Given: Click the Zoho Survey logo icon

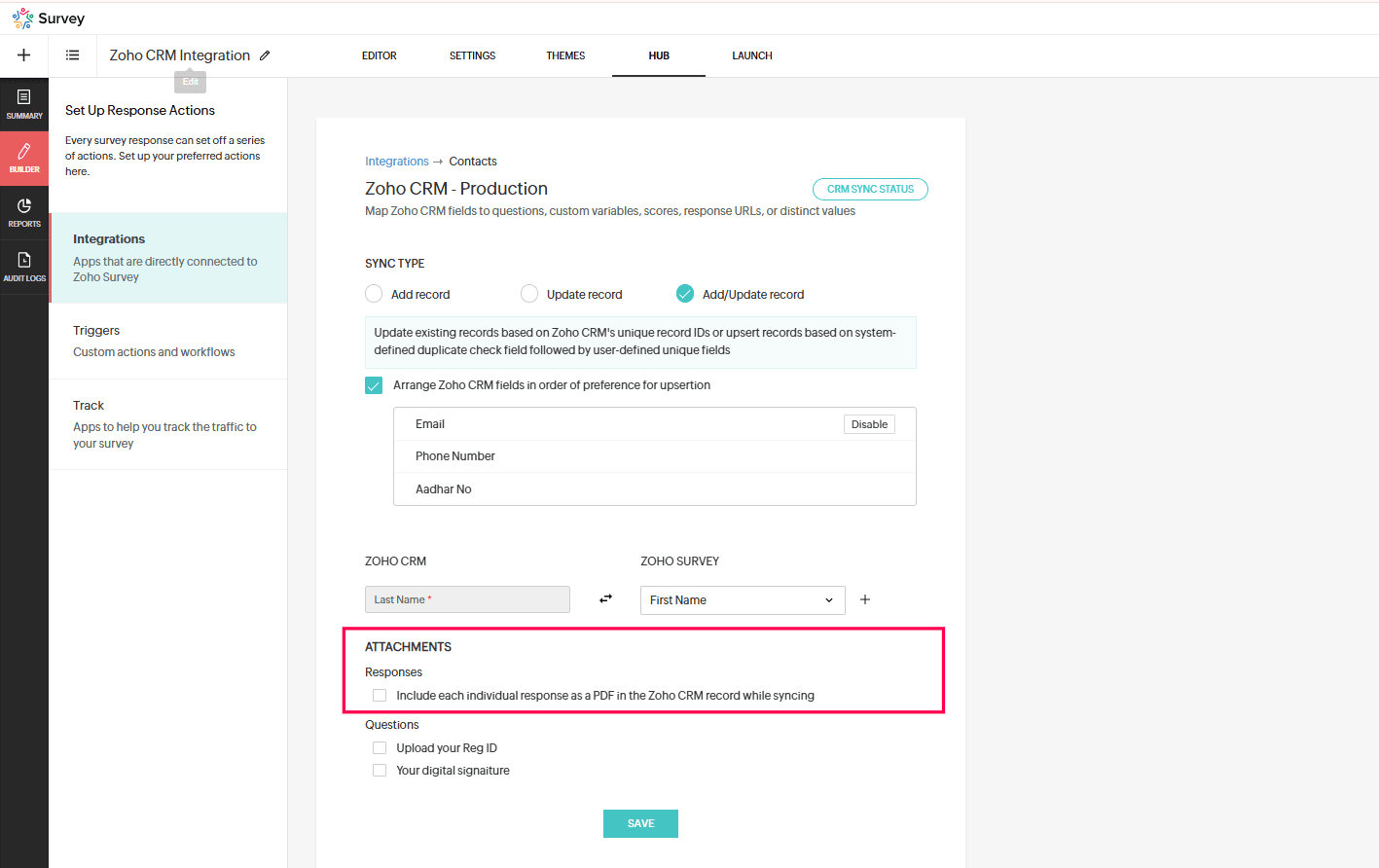Looking at the screenshot, I should tap(22, 18).
